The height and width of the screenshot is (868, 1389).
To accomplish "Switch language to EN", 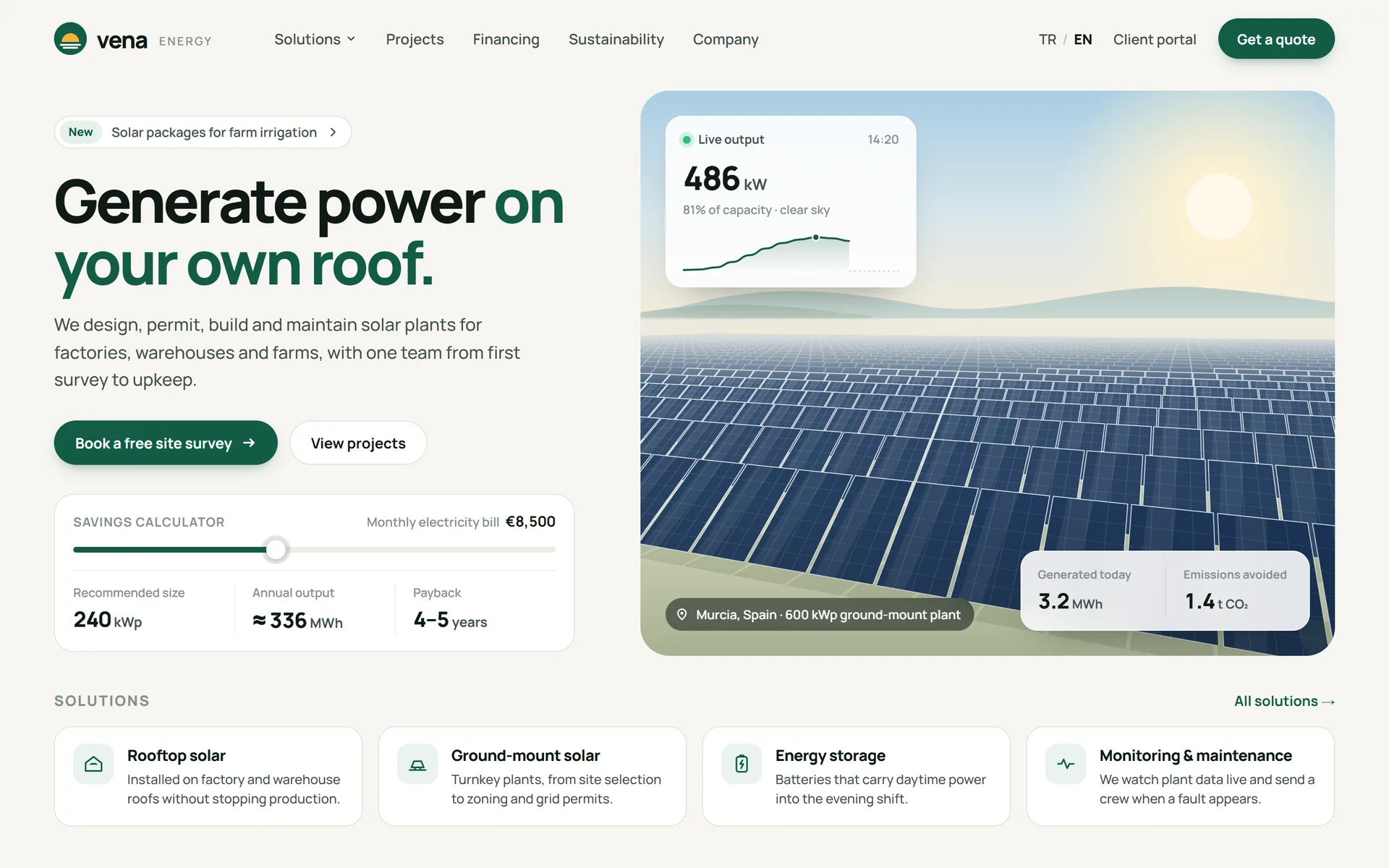I will 1083,39.
